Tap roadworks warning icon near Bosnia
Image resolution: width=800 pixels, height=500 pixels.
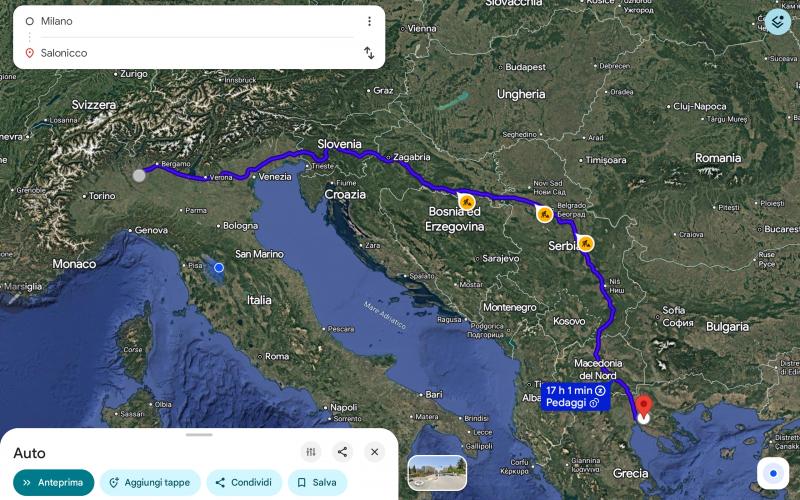click(466, 202)
